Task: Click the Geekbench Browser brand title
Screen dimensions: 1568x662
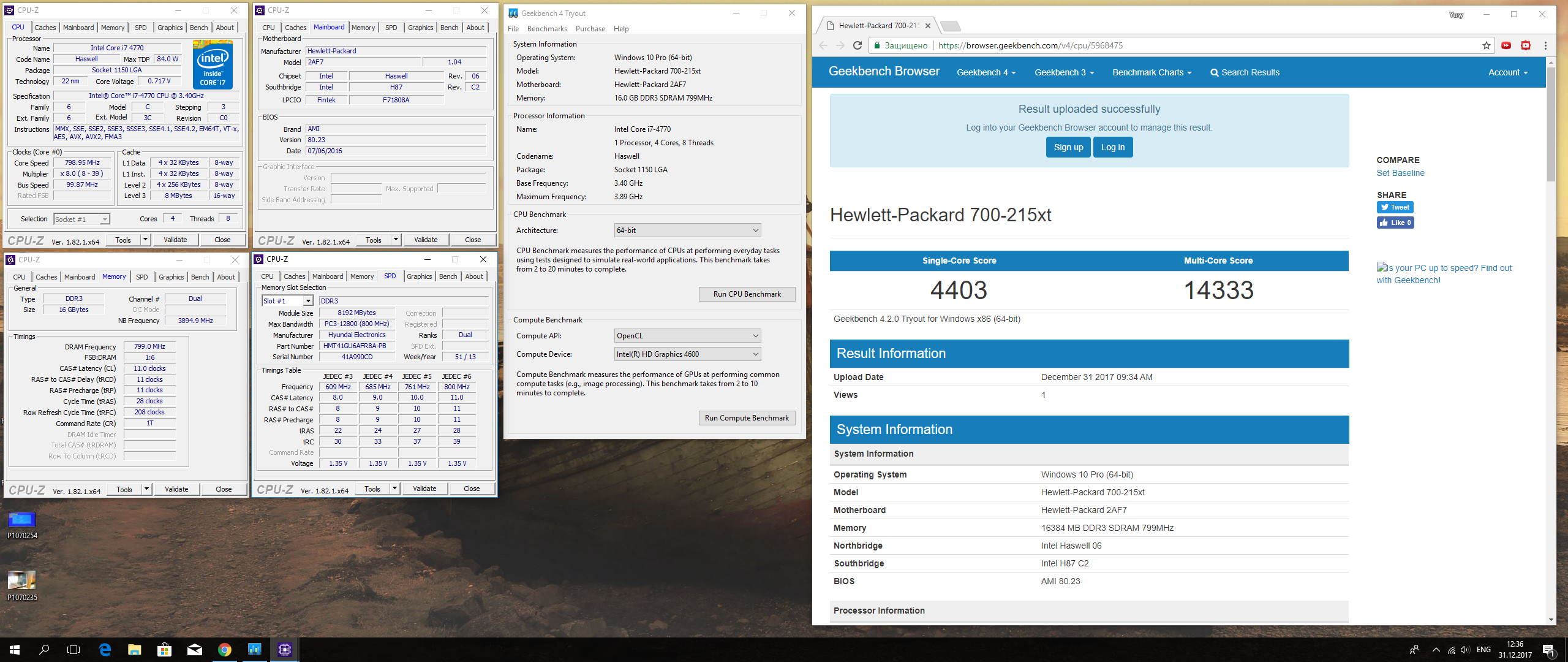Action: pyautogui.click(x=884, y=72)
